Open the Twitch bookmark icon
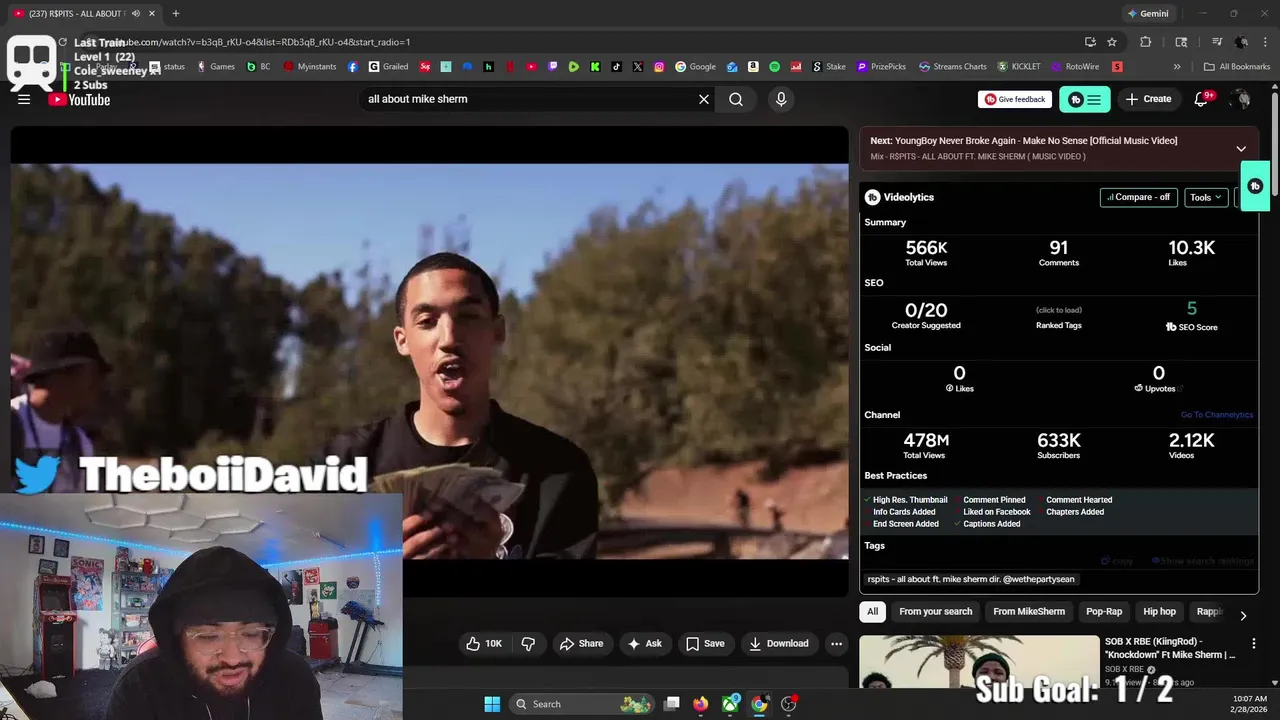 (x=553, y=67)
